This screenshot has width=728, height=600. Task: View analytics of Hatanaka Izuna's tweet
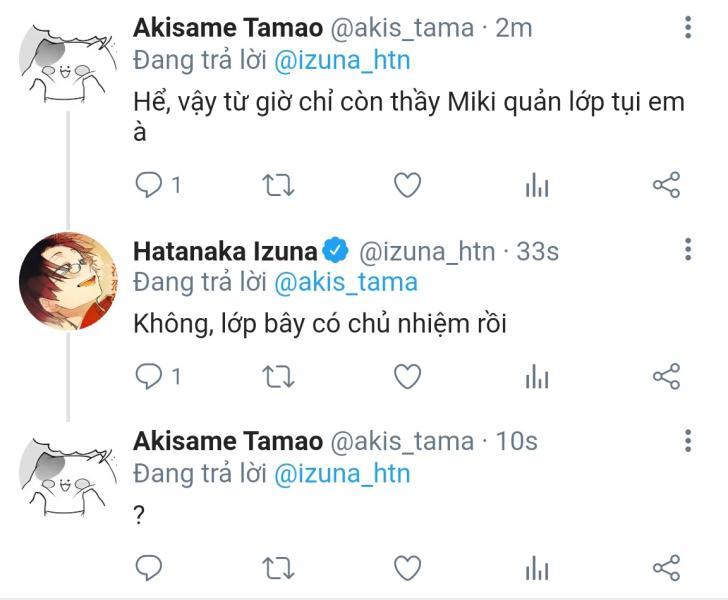[537, 376]
